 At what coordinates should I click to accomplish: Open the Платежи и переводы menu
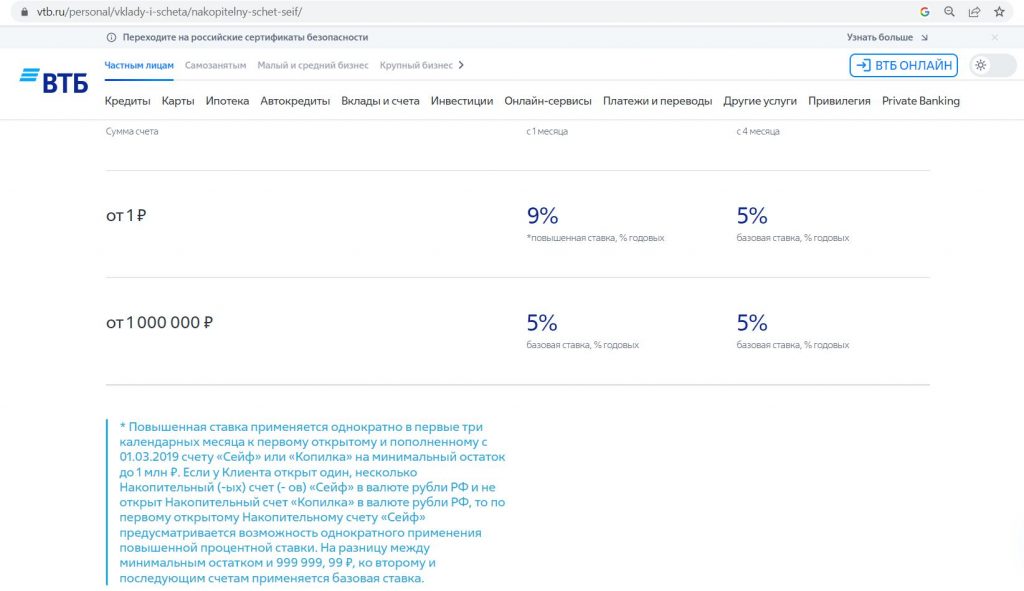[x=657, y=101]
